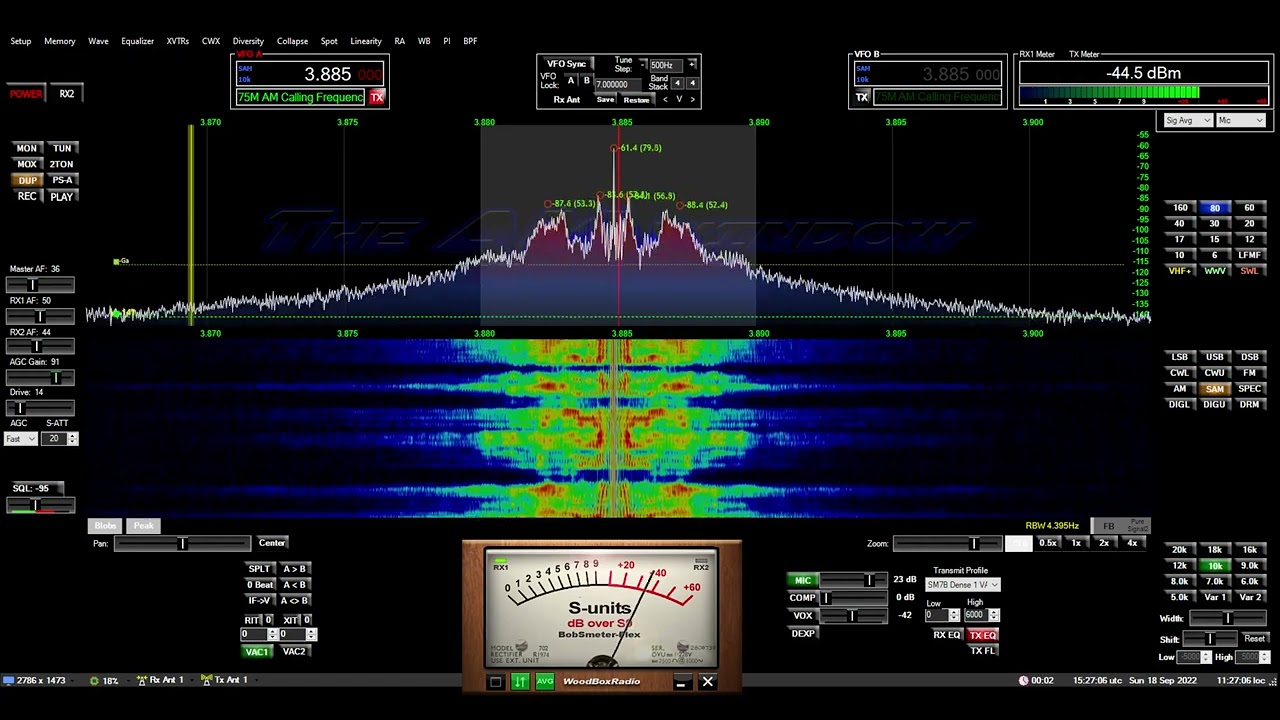This screenshot has height=720, width=1280.
Task: Toggle the PS-A PureSignal button
Action: pos(62,180)
